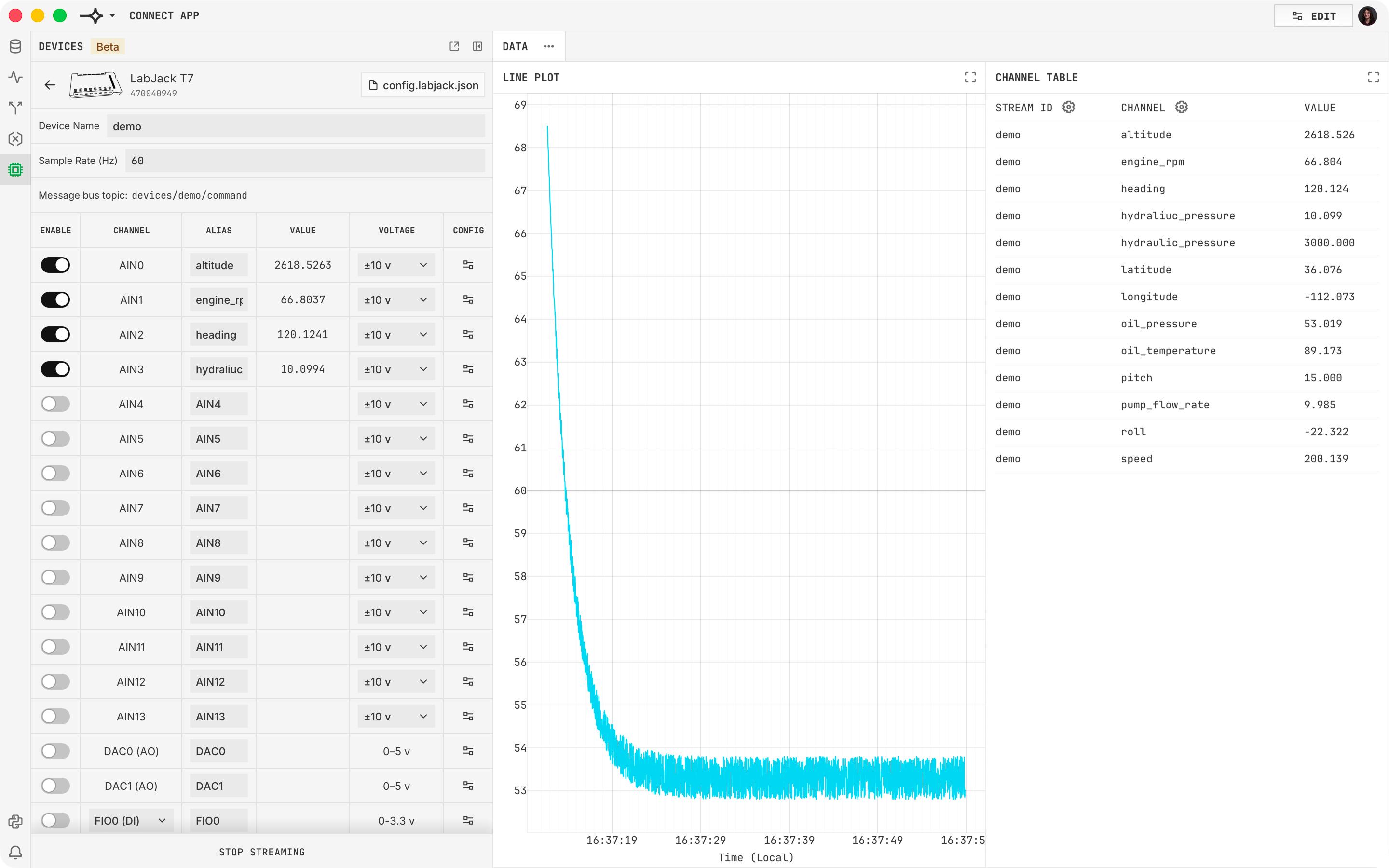Disable the AIN0 altitude channel toggle
Screen dimensions: 1389x868
pos(55,265)
